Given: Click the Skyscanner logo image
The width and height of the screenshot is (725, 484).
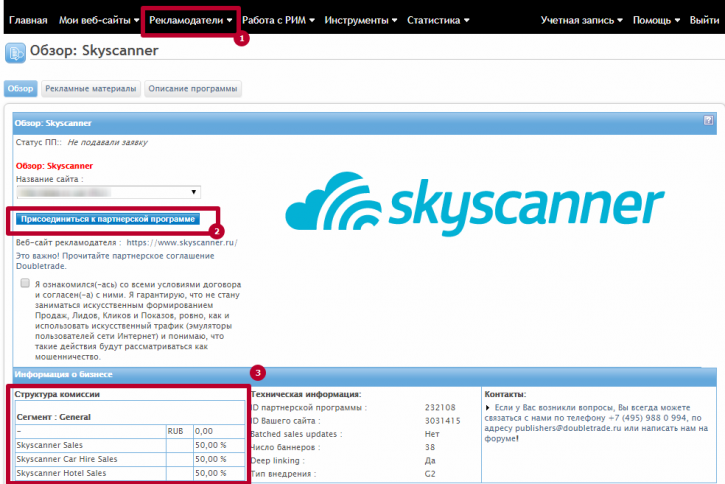Looking at the screenshot, I should (x=475, y=203).
